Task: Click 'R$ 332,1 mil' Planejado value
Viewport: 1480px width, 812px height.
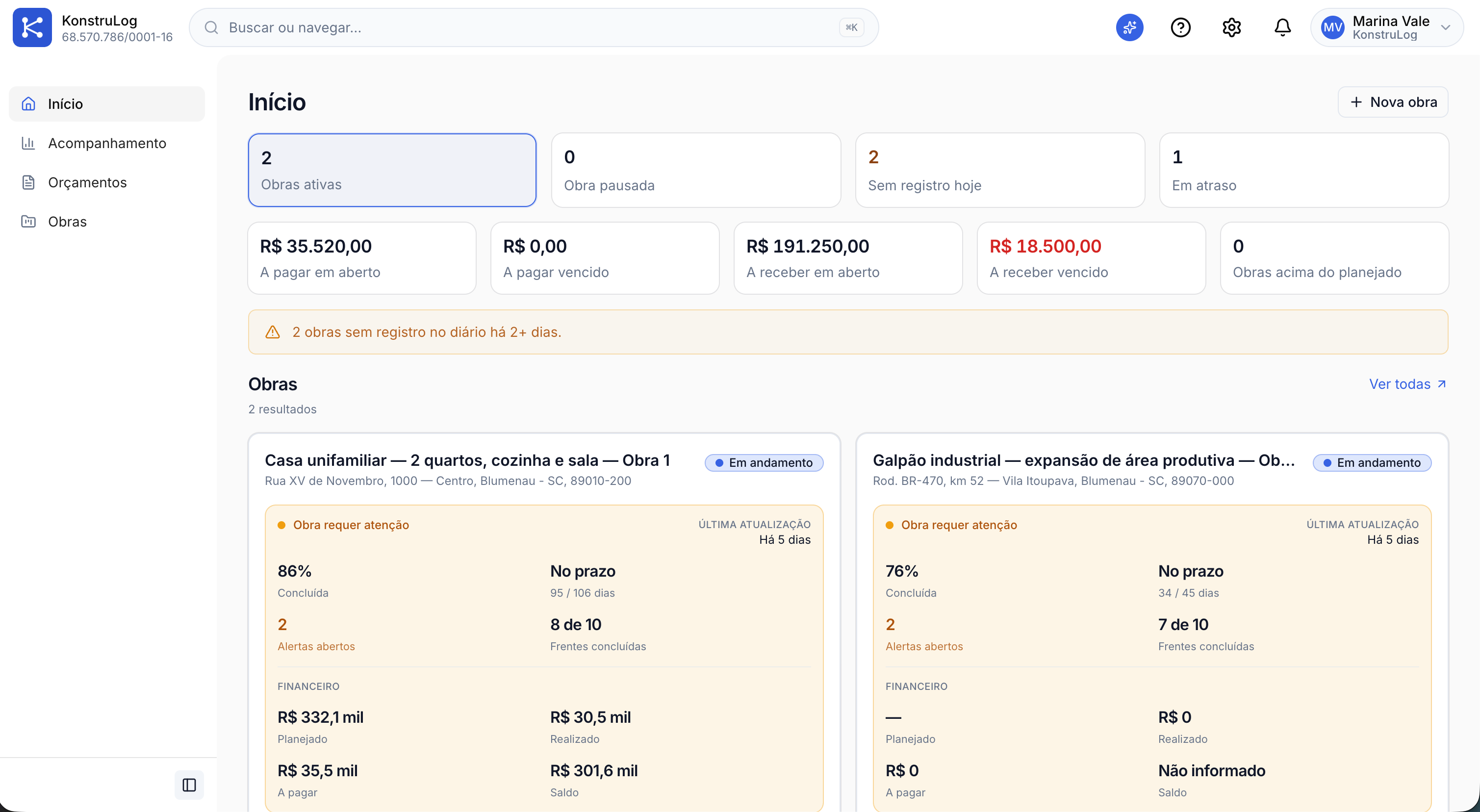Action: (x=321, y=717)
